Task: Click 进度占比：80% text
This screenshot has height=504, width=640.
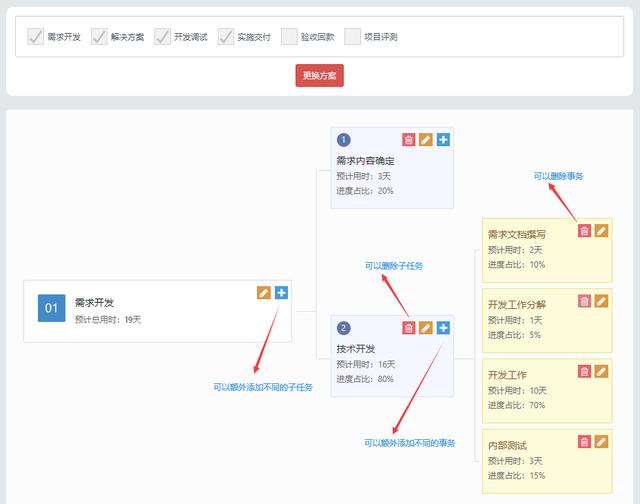Action: click(x=365, y=379)
